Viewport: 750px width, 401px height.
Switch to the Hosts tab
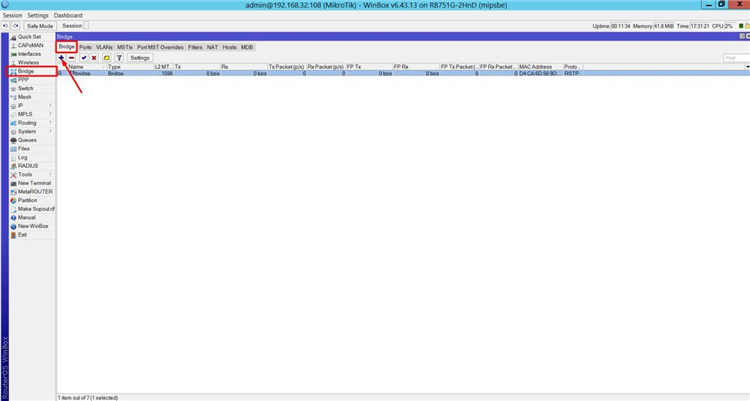pyautogui.click(x=230, y=47)
